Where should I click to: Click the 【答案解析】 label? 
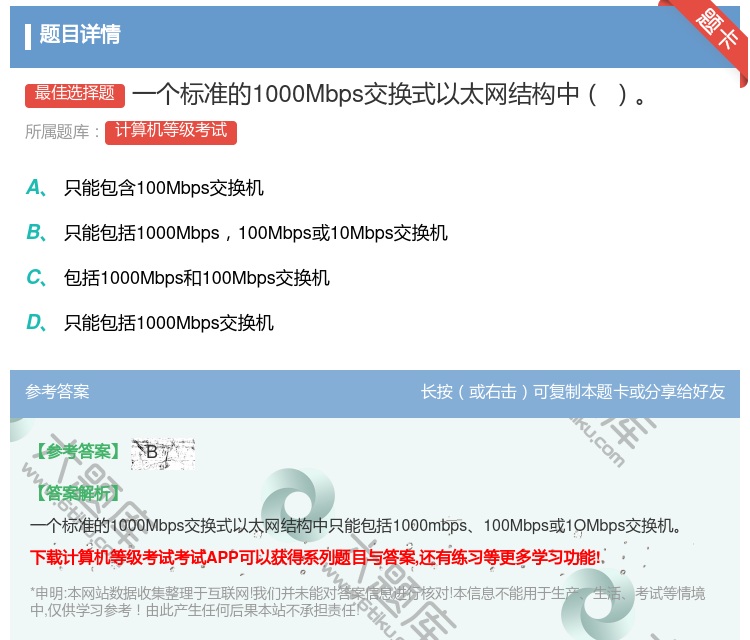pyautogui.click(x=78, y=493)
